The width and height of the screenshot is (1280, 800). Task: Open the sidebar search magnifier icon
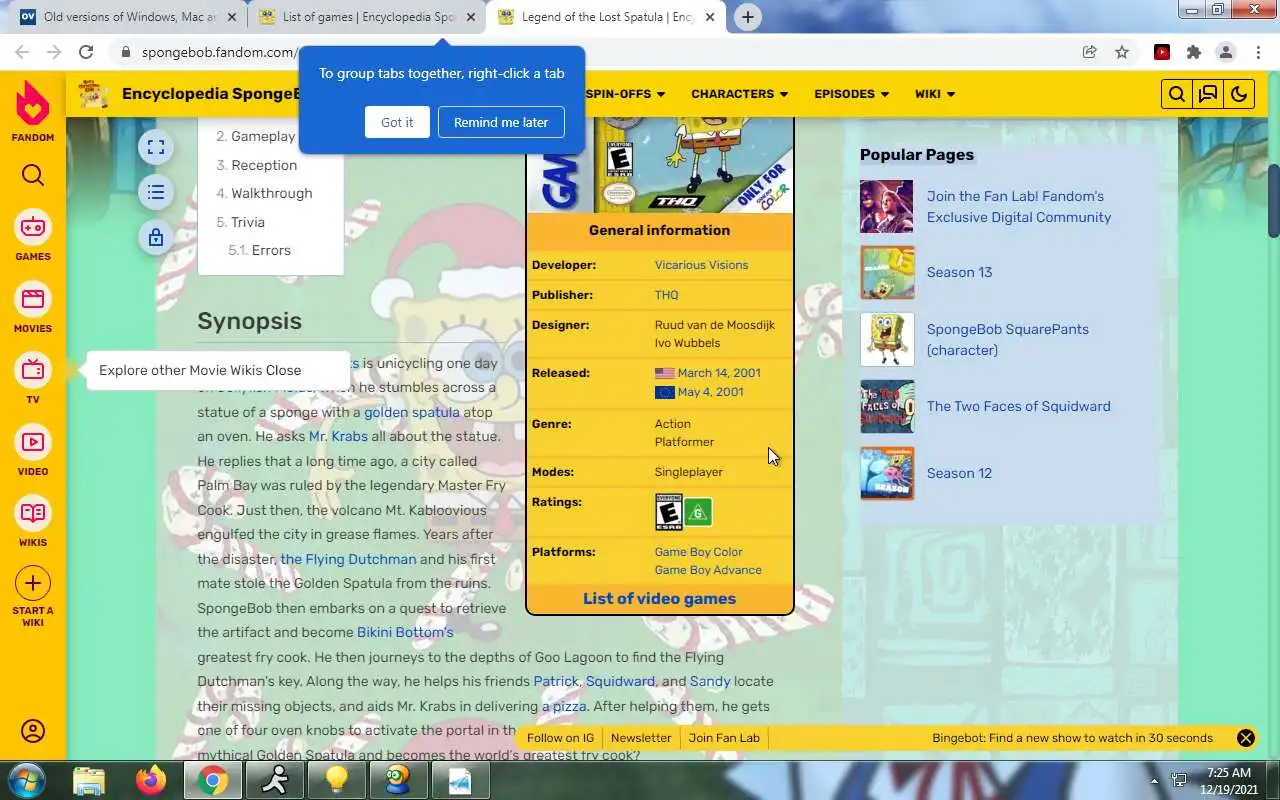(33, 176)
